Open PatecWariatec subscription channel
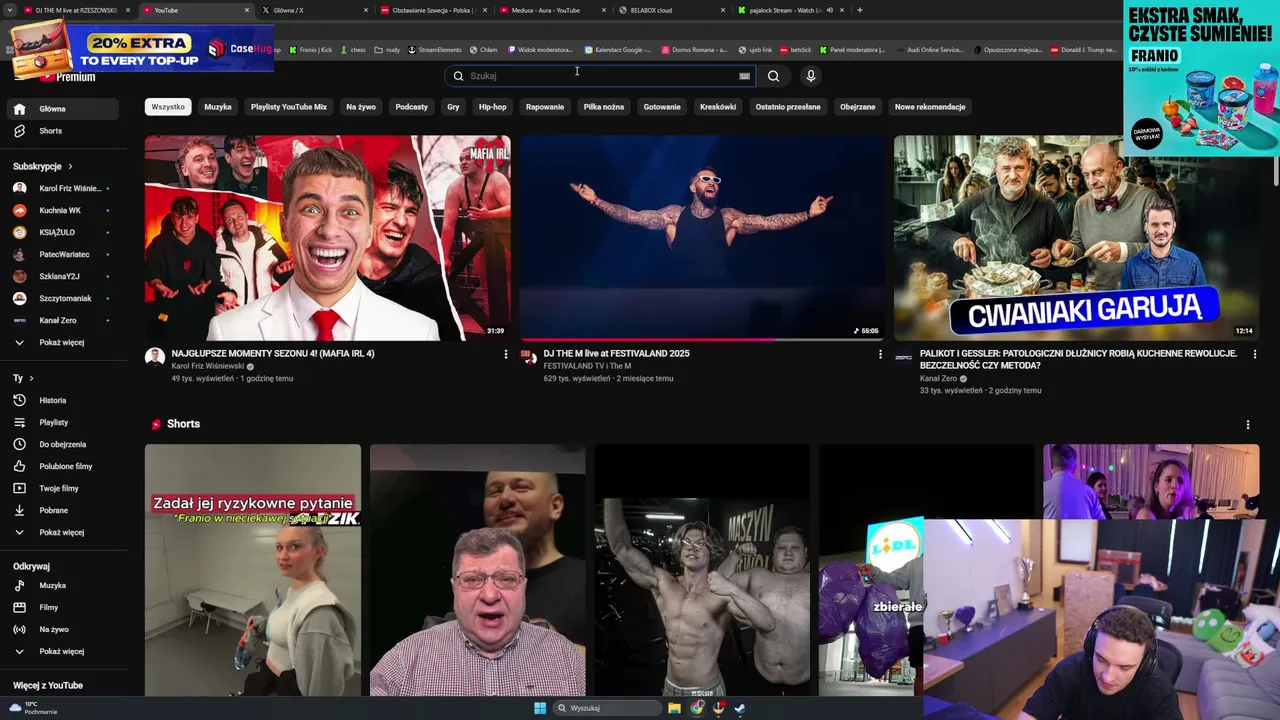 pos(64,254)
